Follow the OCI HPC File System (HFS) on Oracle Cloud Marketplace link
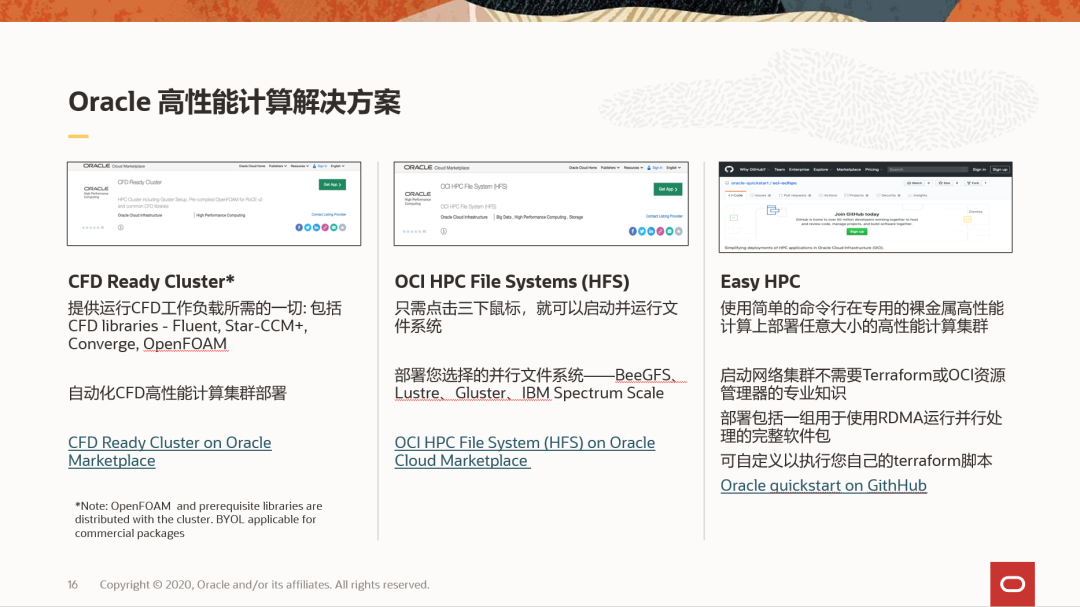The height and width of the screenshot is (607, 1080). point(525,451)
